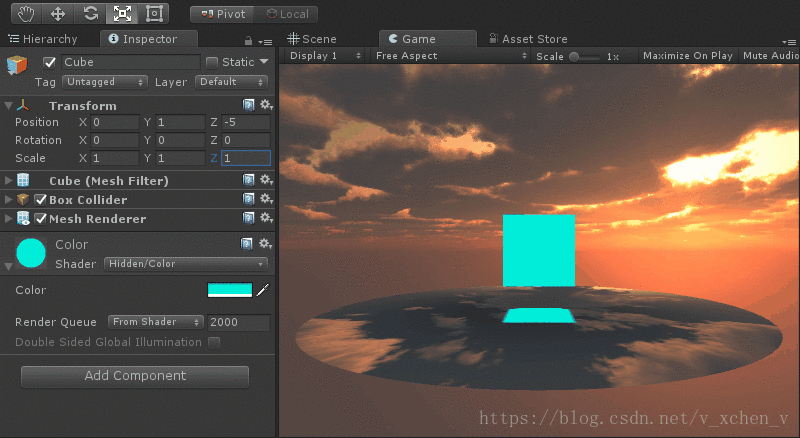Open the Layer dropdown

pyautogui.click(x=232, y=82)
